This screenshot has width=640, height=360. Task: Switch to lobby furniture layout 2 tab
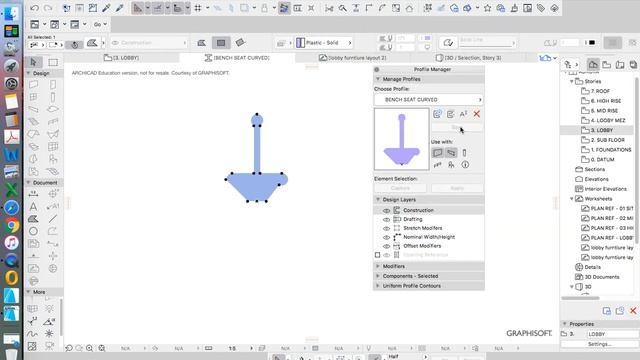coord(353,58)
